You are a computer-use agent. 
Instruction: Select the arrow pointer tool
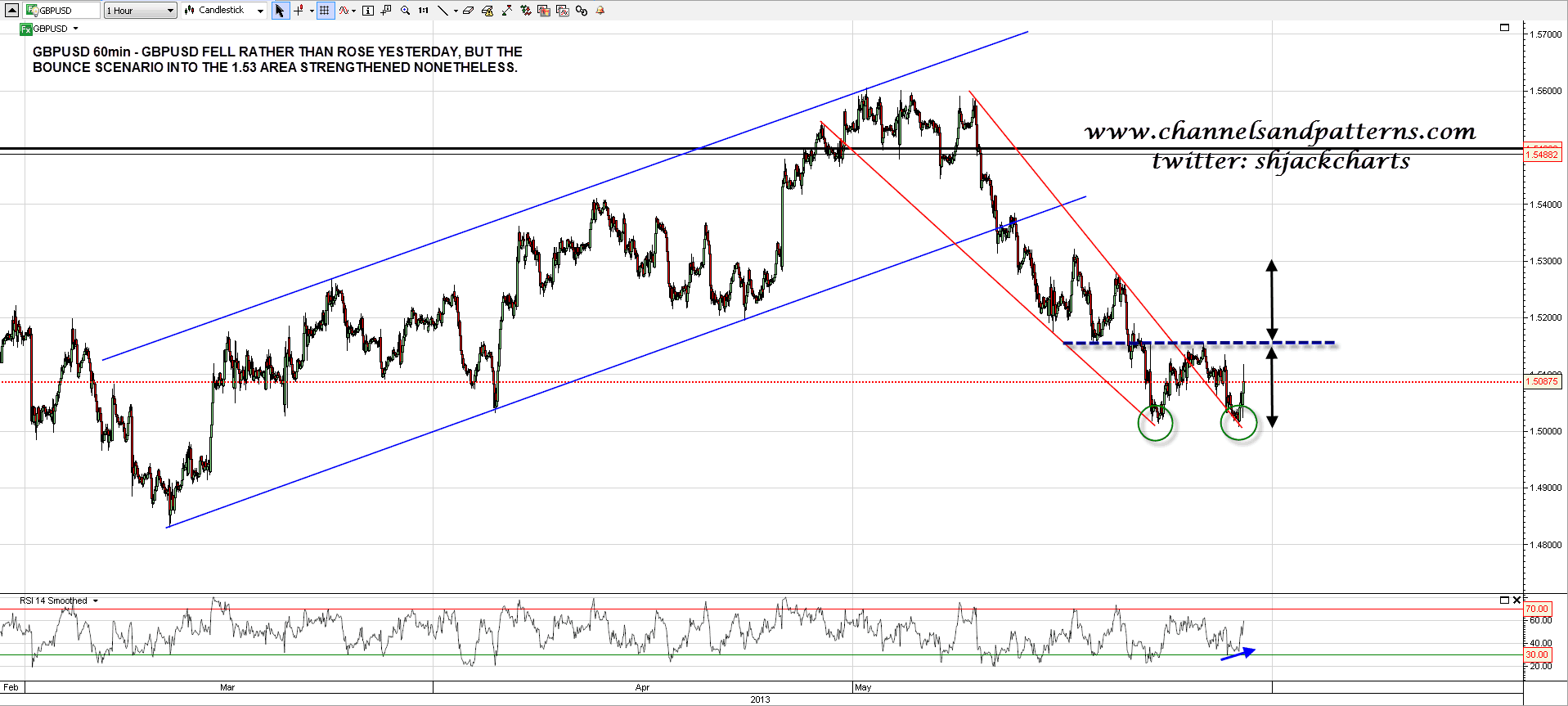tap(280, 11)
